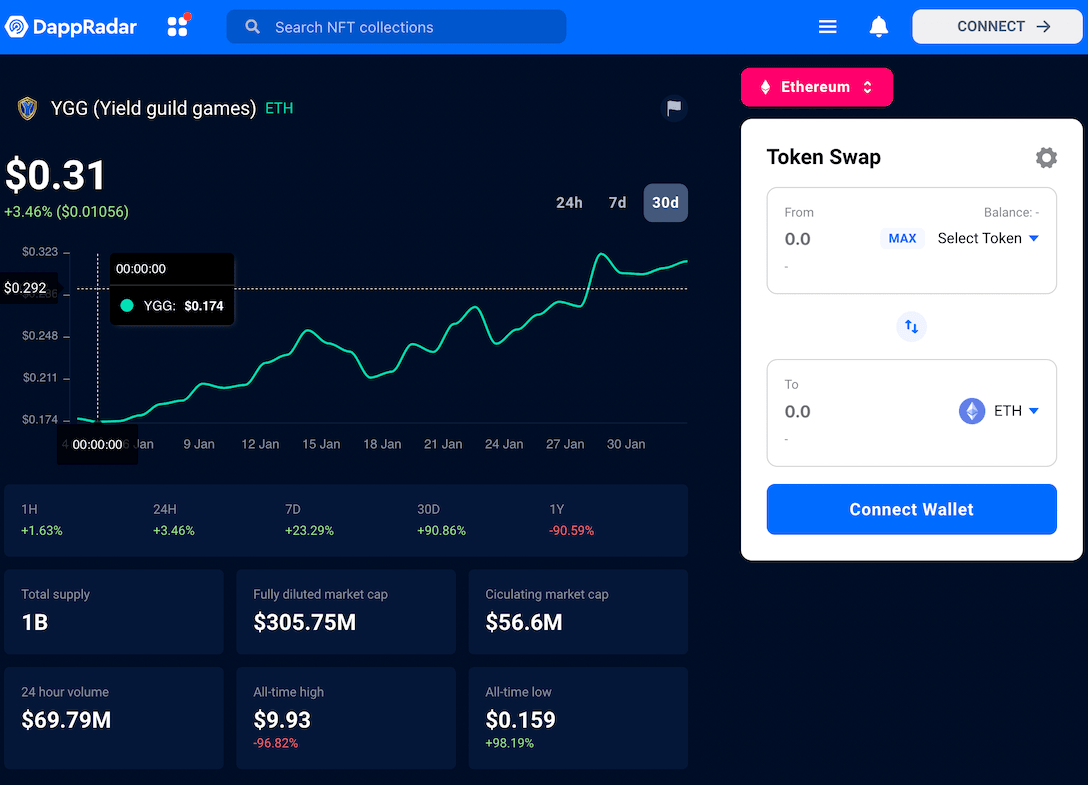
Task: Click the DappRadar logo
Action: point(70,27)
